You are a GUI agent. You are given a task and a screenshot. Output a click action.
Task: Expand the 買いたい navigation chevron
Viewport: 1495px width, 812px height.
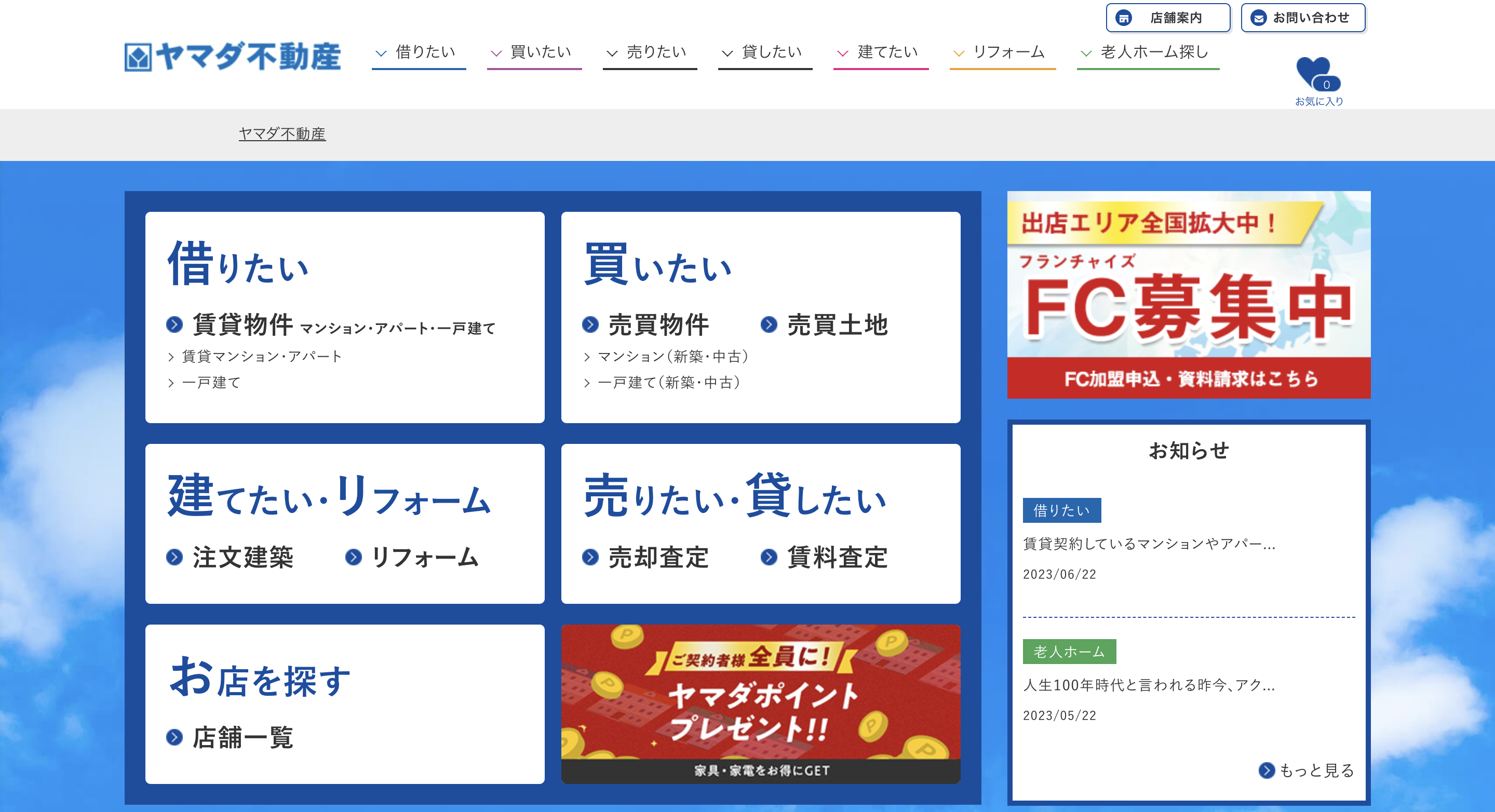496,53
